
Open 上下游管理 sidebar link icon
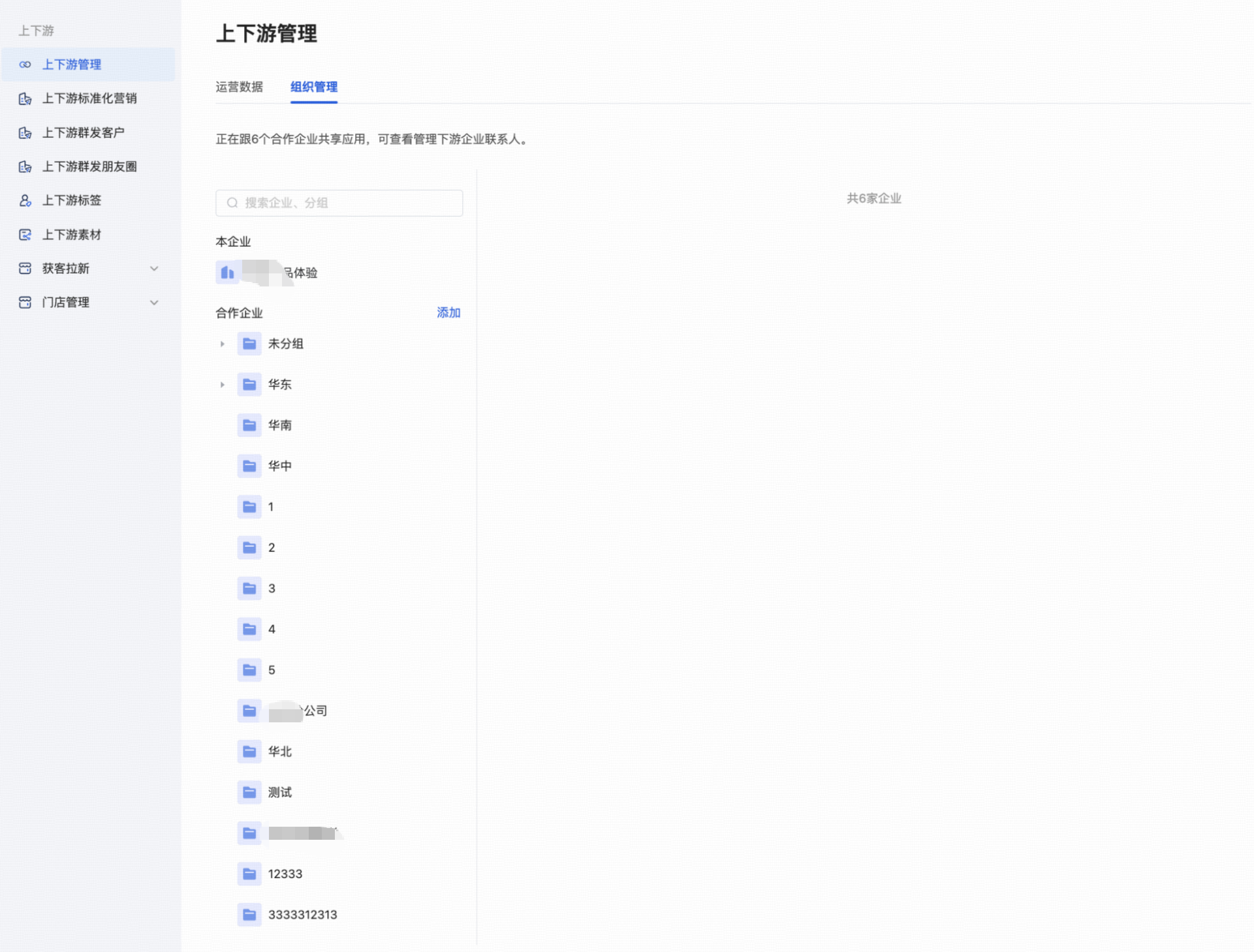[25, 65]
